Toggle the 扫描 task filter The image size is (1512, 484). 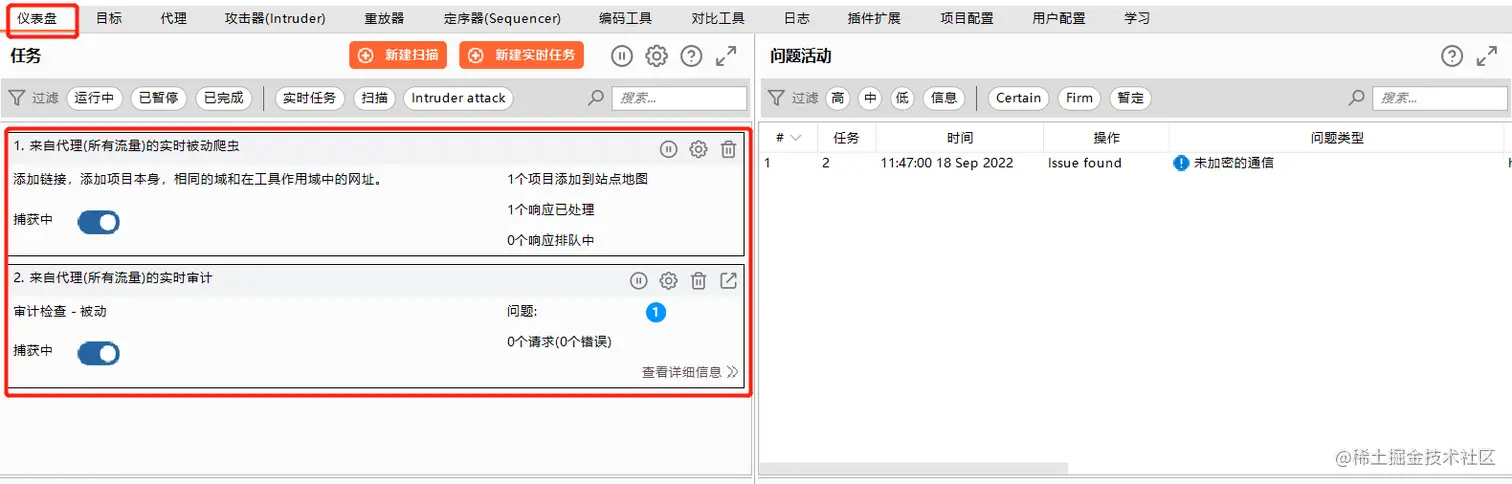[x=374, y=98]
